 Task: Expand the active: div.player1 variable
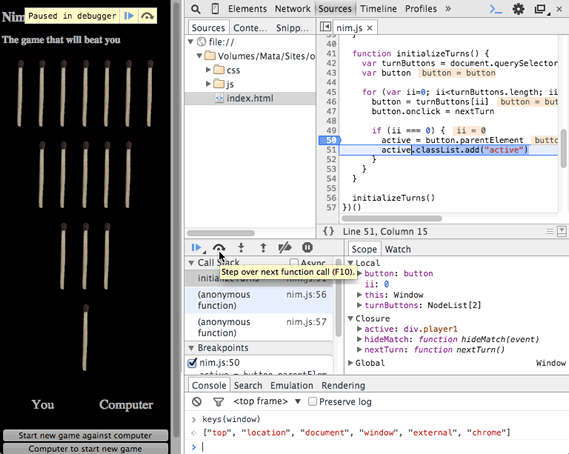[x=359, y=329]
